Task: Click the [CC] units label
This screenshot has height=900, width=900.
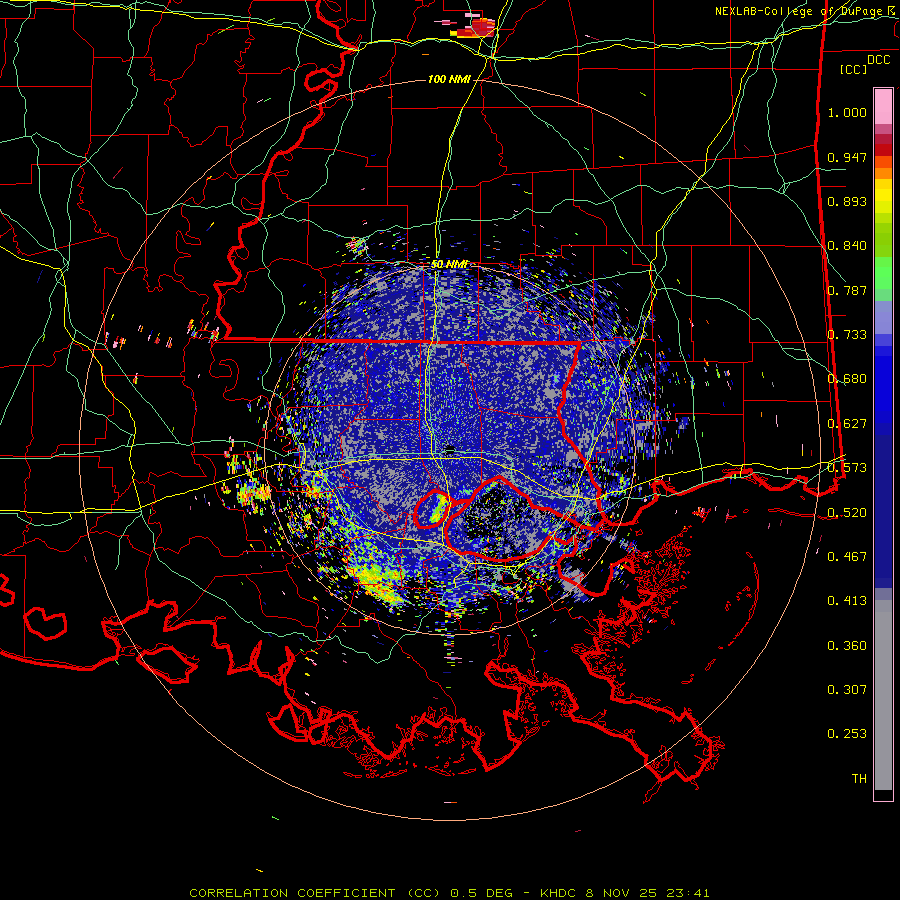Action: 853,69
